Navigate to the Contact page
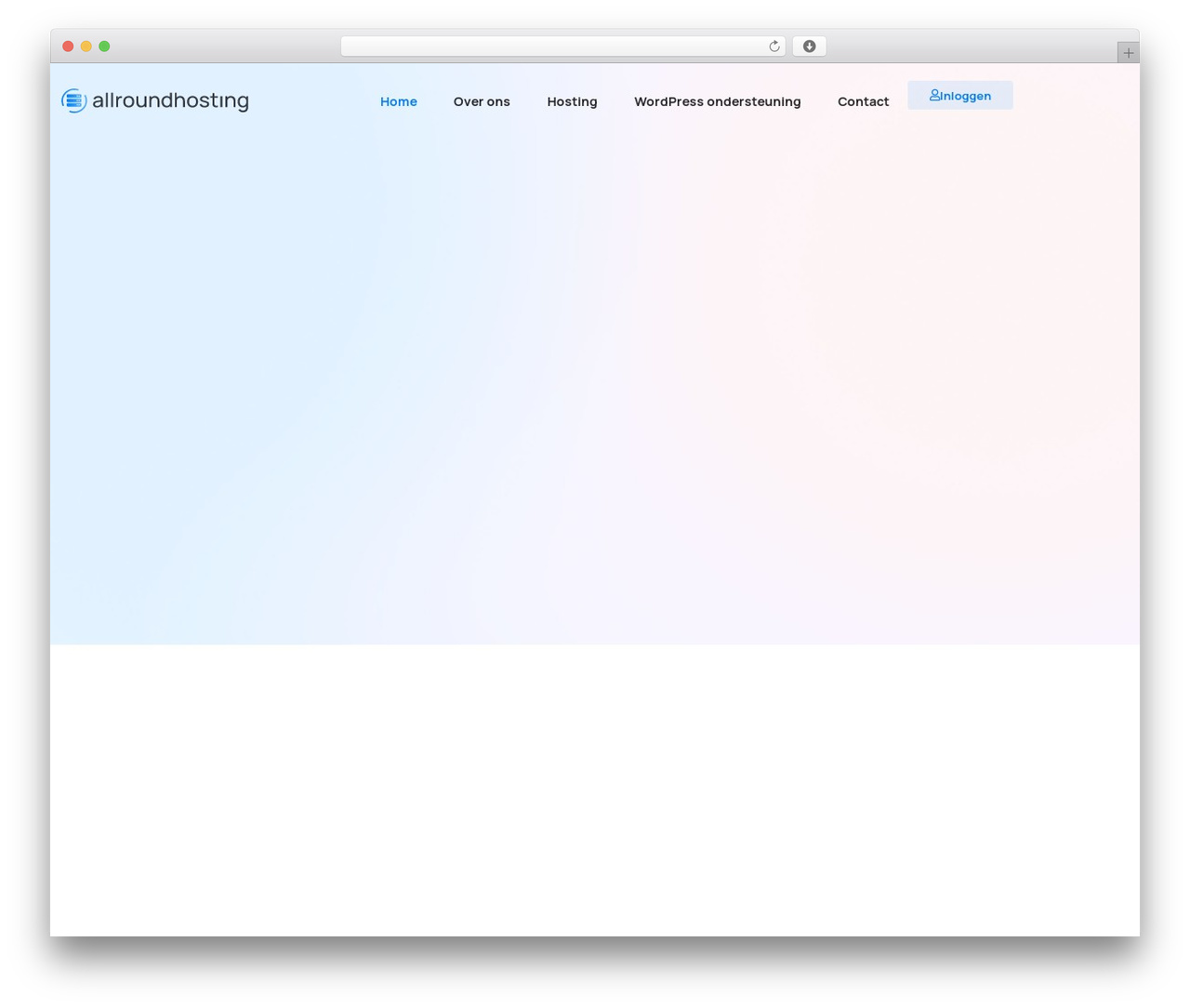This screenshot has height=1008, width=1190. (x=863, y=101)
